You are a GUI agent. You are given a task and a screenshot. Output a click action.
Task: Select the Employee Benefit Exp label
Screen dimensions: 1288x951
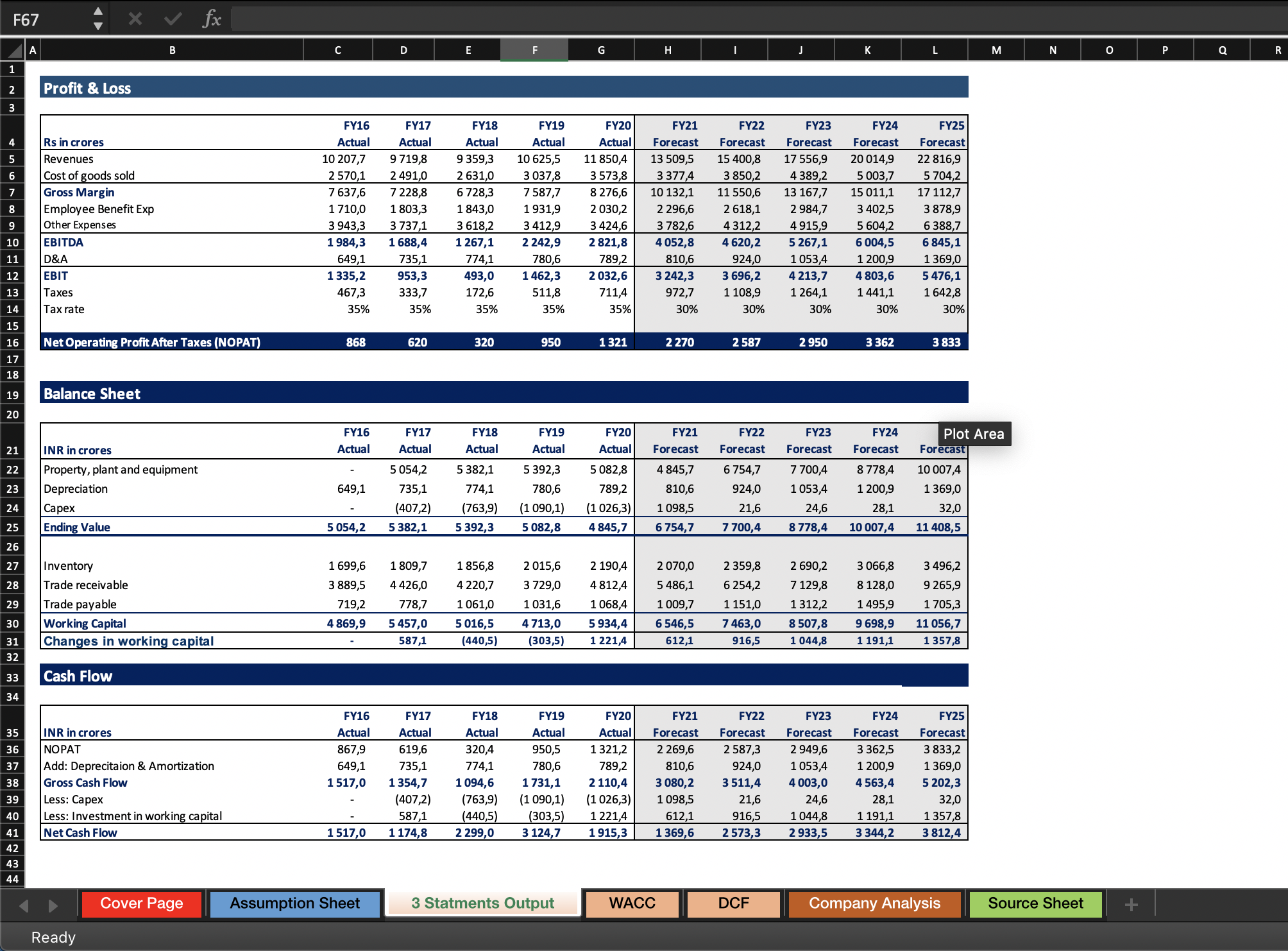pyautogui.click(x=99, y=209)
